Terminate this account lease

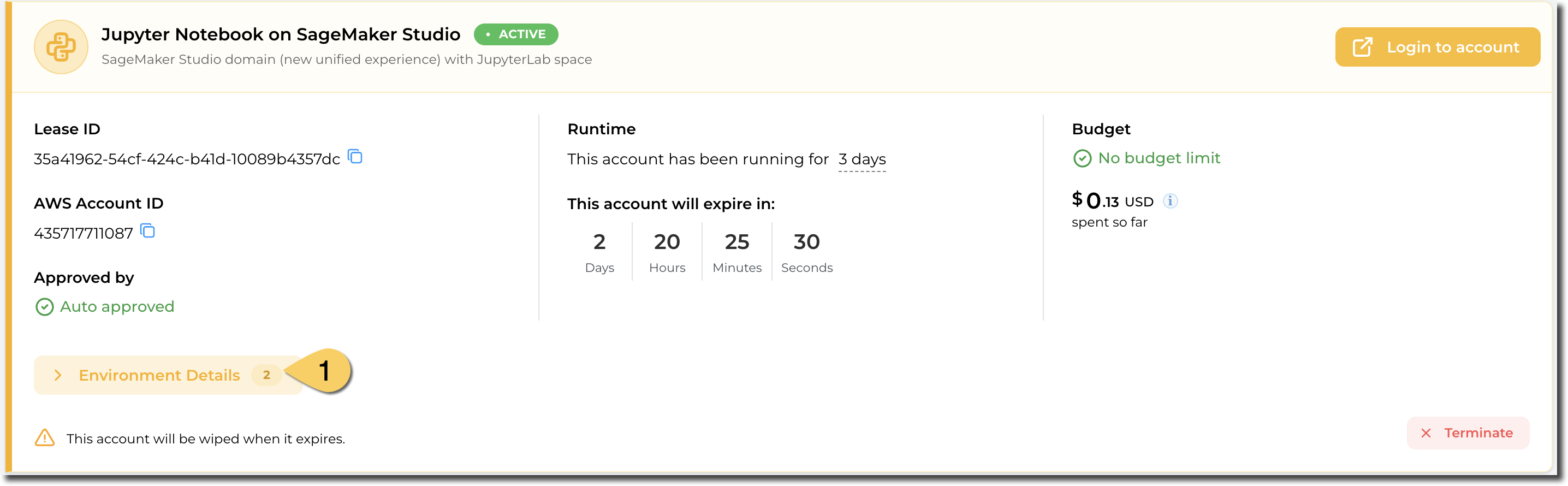click(1468, 433)
